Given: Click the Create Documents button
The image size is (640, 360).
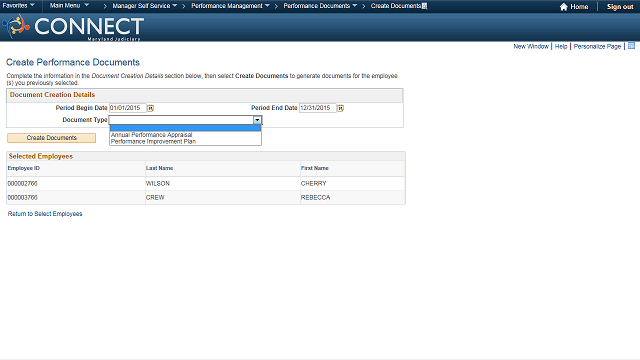Looking at the screenshot, I should coord(51,138).
